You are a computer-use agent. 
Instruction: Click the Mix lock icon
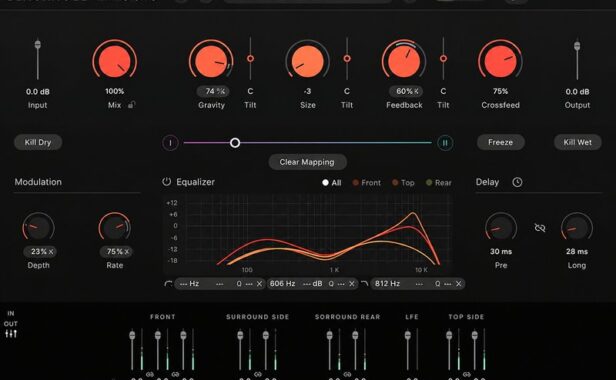click(x=131, y=105)
